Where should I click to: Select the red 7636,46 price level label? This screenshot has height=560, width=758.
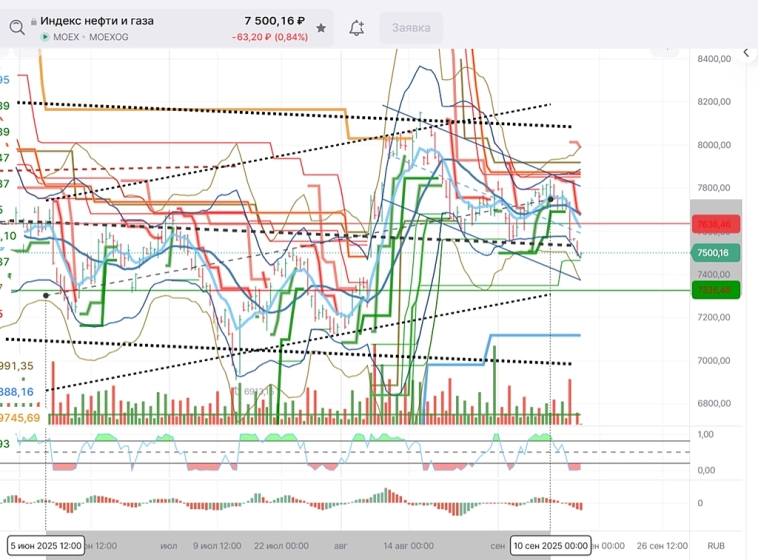click(x=718, y=223)
